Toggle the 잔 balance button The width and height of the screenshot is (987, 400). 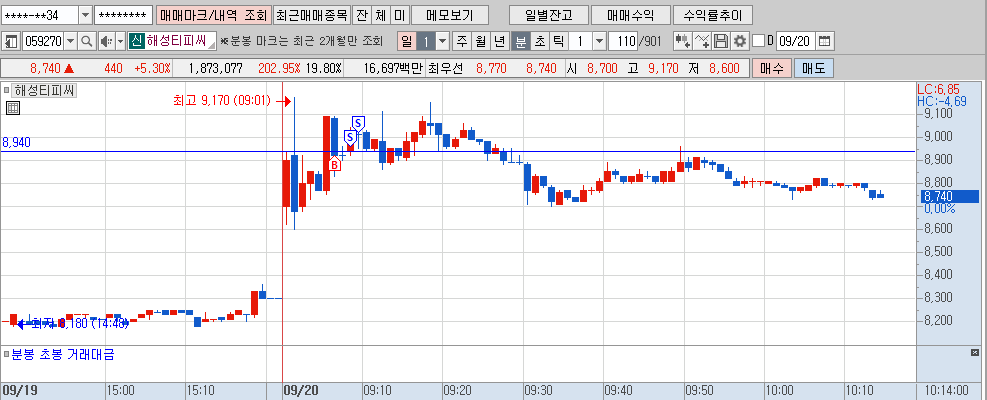(x=361, y=15)
